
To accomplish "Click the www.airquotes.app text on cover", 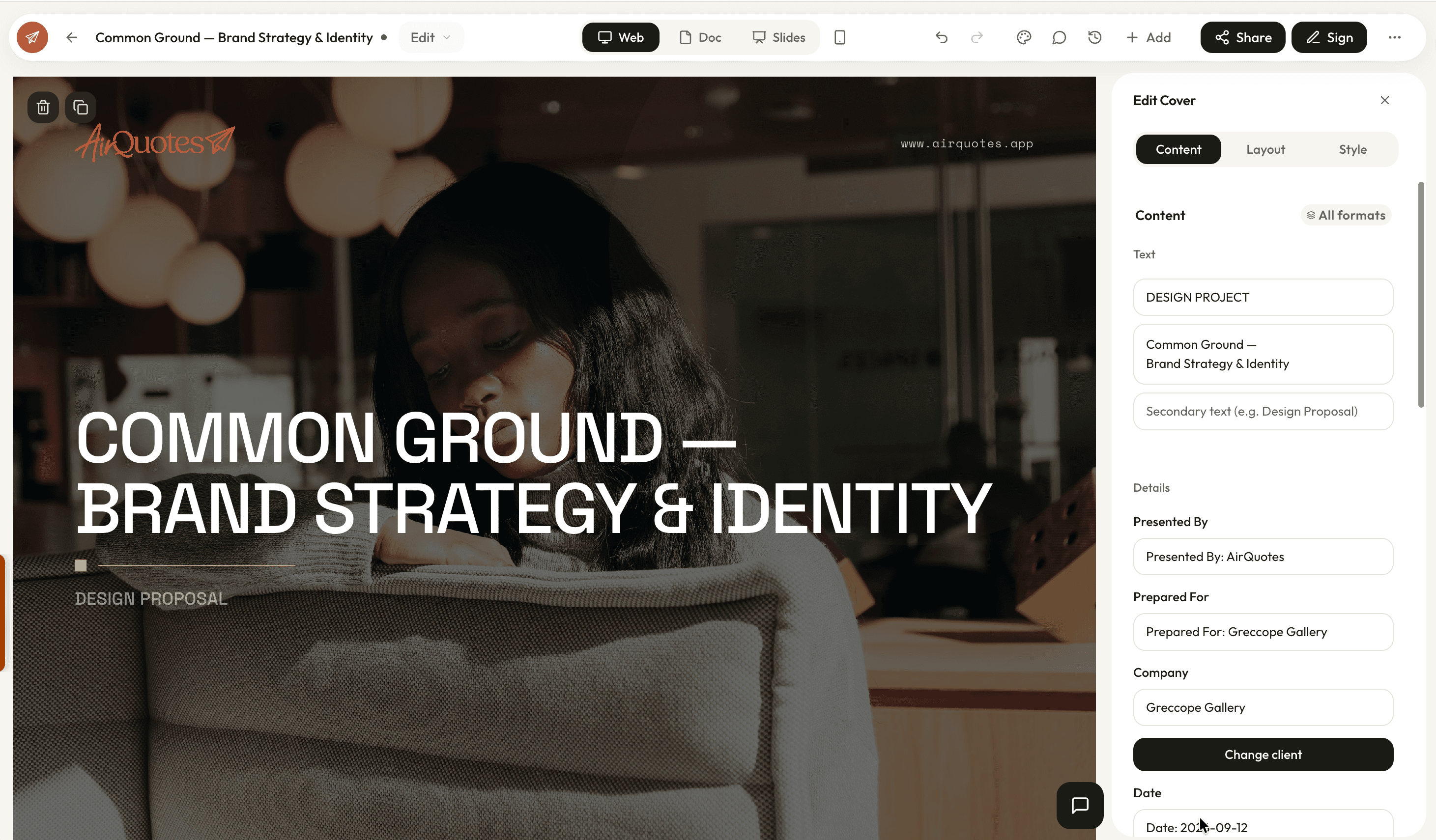I will click(x=967, y=143).
